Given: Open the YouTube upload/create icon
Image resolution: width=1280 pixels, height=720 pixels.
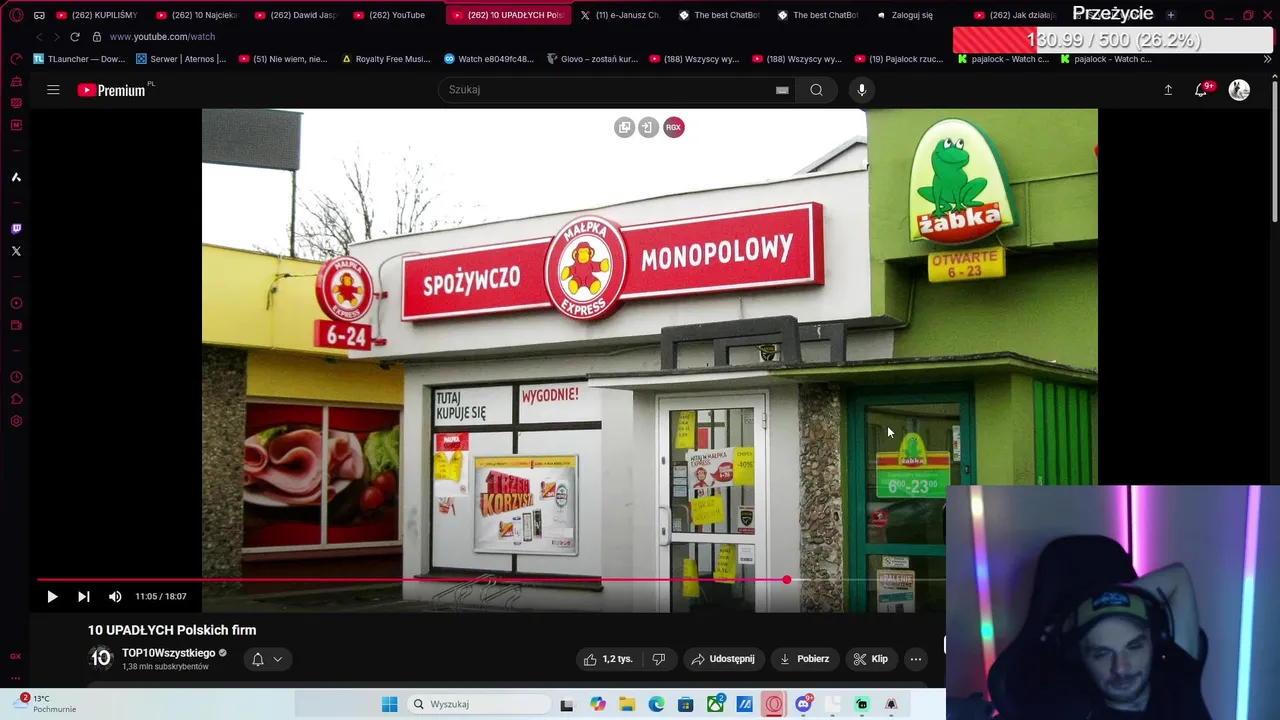Looking at the screenshot, I should (1168, 90).
